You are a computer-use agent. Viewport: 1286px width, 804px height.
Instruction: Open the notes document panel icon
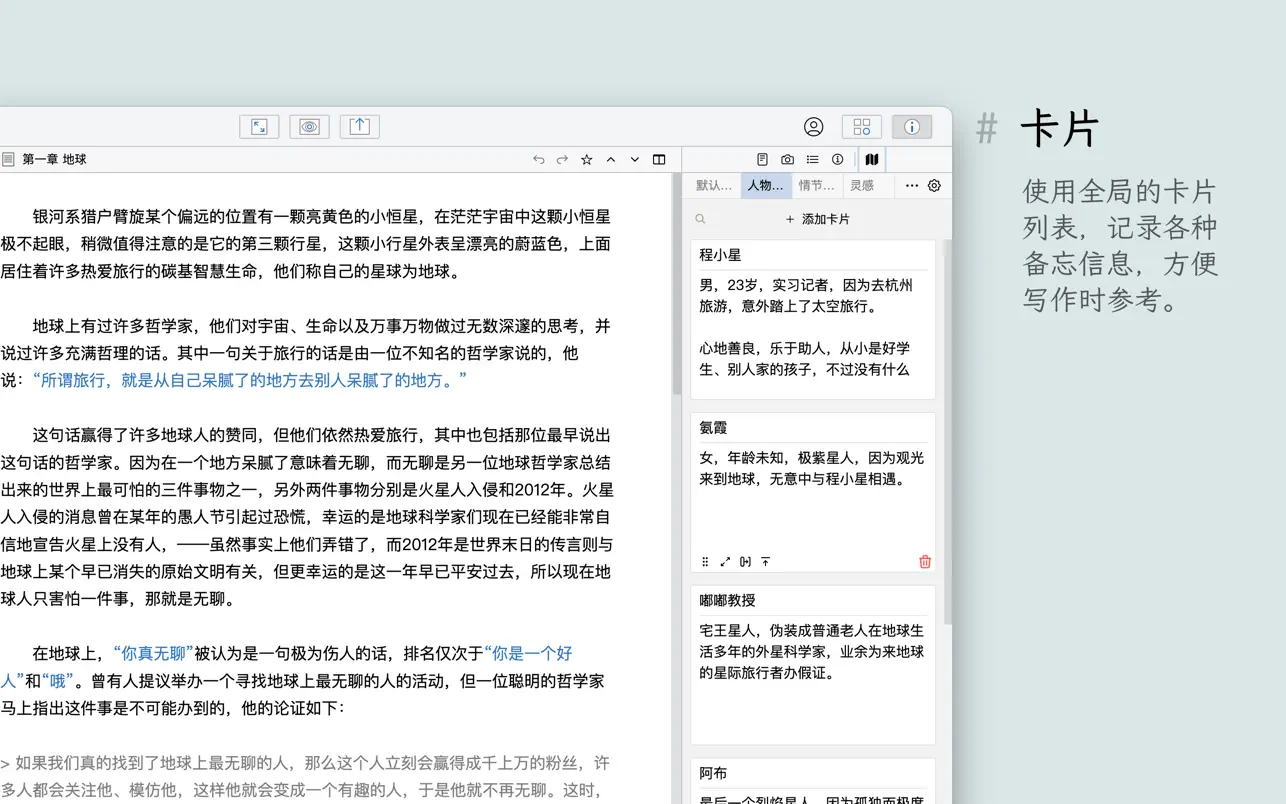click(x=762, y=159)
